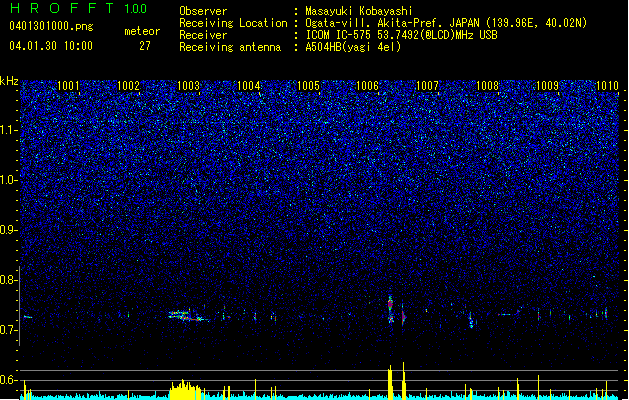Click the 1004 time axis marker
Screen dimensions: 629x400
click(x=248, y=85)
